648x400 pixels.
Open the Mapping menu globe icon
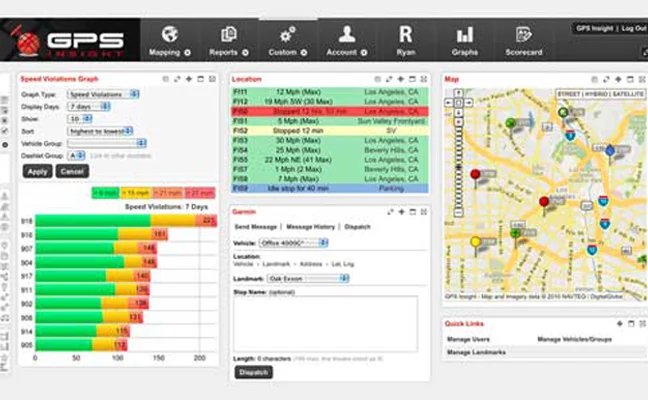pos(170,34)
